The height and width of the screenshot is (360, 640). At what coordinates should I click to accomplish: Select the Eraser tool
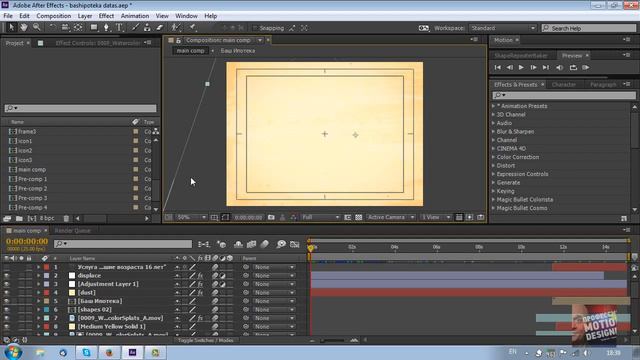[x=160, y=27]
